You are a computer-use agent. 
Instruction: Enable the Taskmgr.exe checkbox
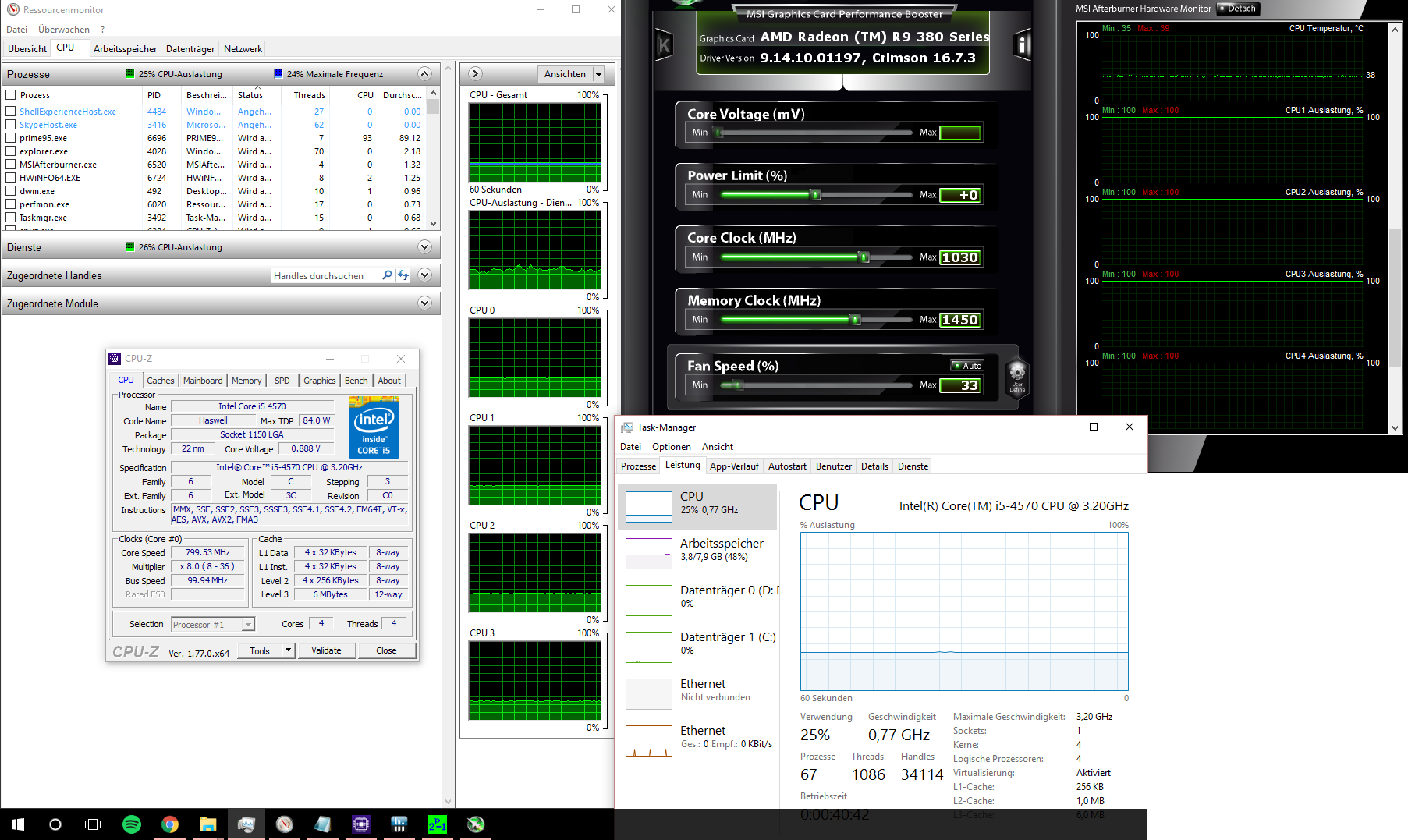[x=11, y=218]
